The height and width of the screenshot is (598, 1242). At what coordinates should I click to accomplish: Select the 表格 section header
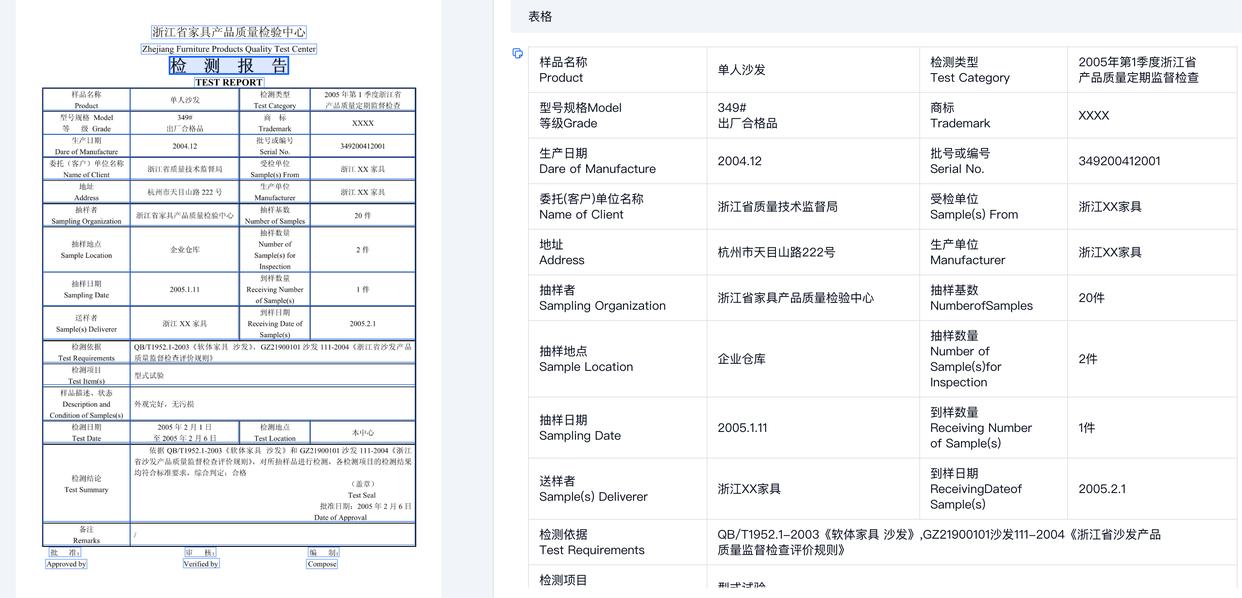(540, 16)
